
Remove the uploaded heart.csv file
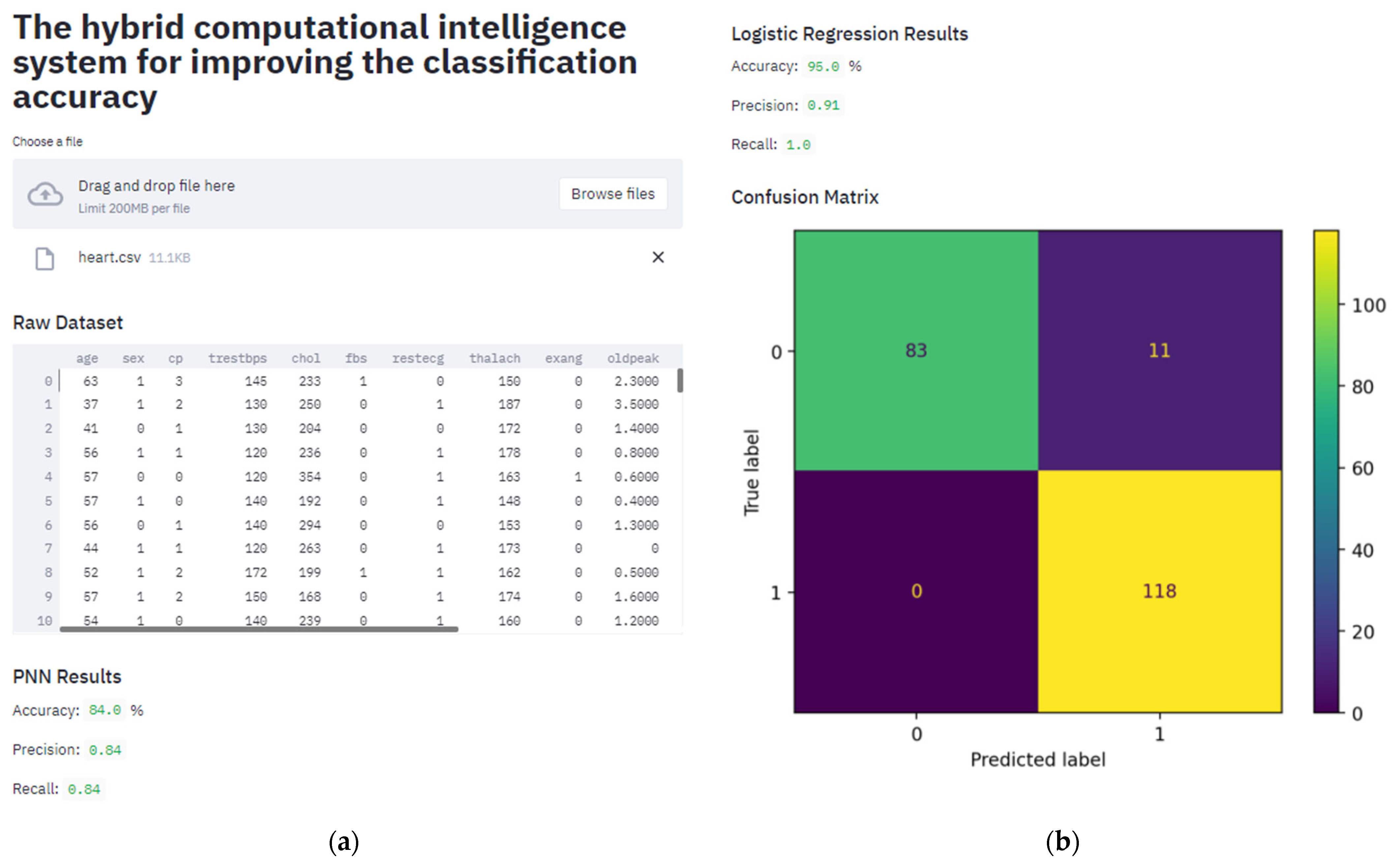(658, 257)
